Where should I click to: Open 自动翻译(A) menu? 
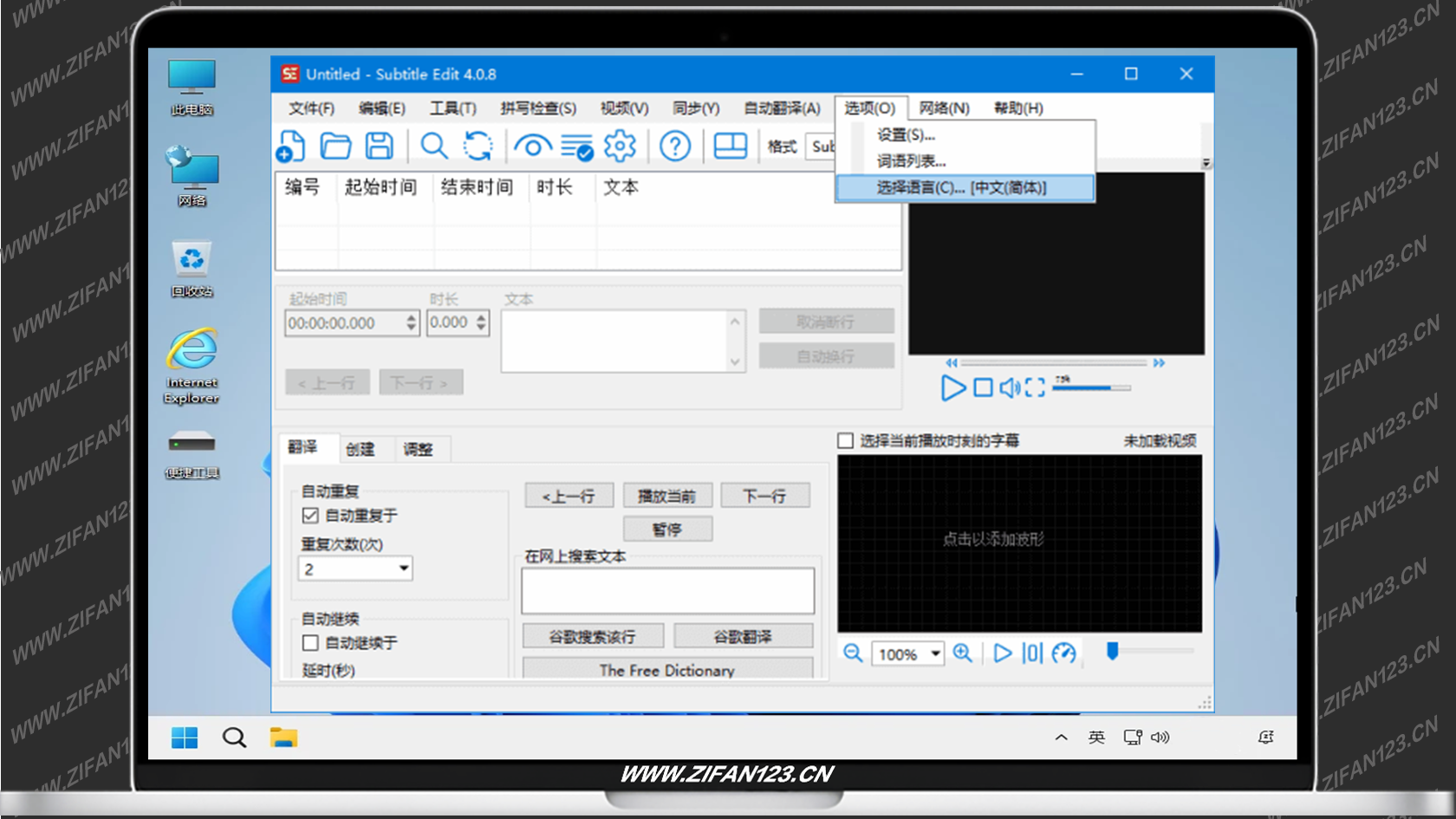[x=782, y=108]
